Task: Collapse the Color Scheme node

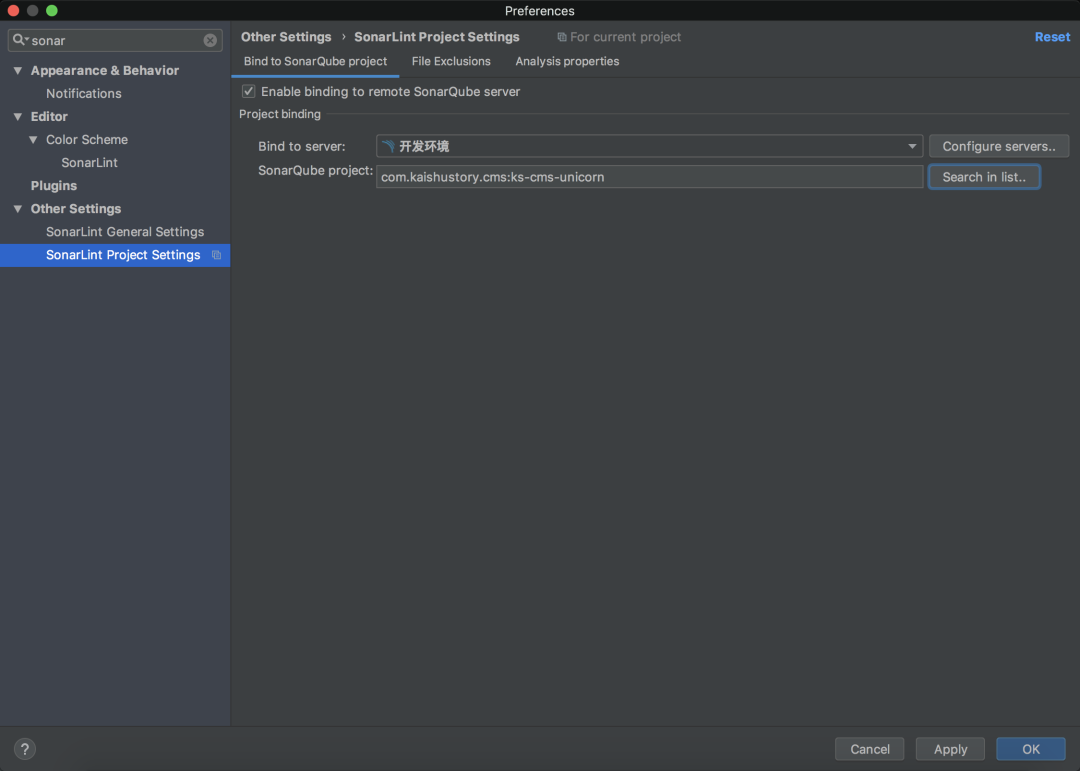Action: point(33,140)
